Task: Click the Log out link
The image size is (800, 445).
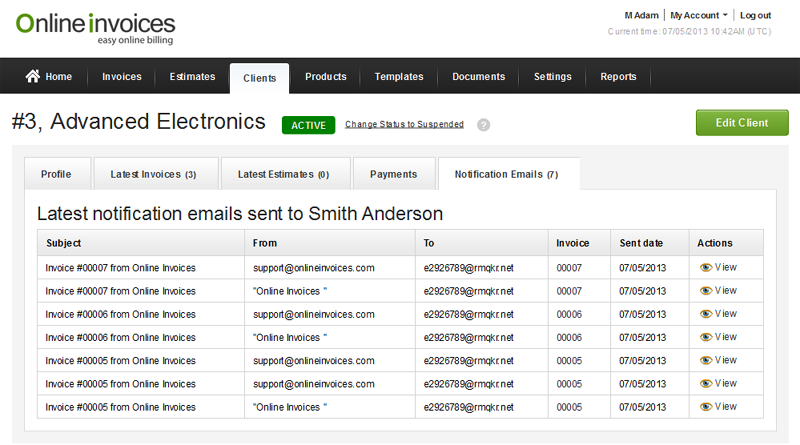Action: pos(755,16)
